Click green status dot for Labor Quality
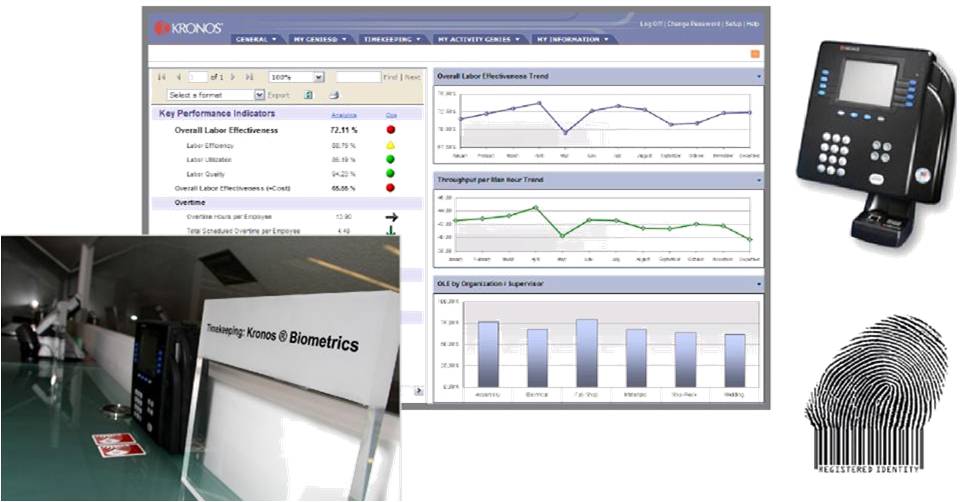Screen dimensions: 964x502 (x=390, y=174)
